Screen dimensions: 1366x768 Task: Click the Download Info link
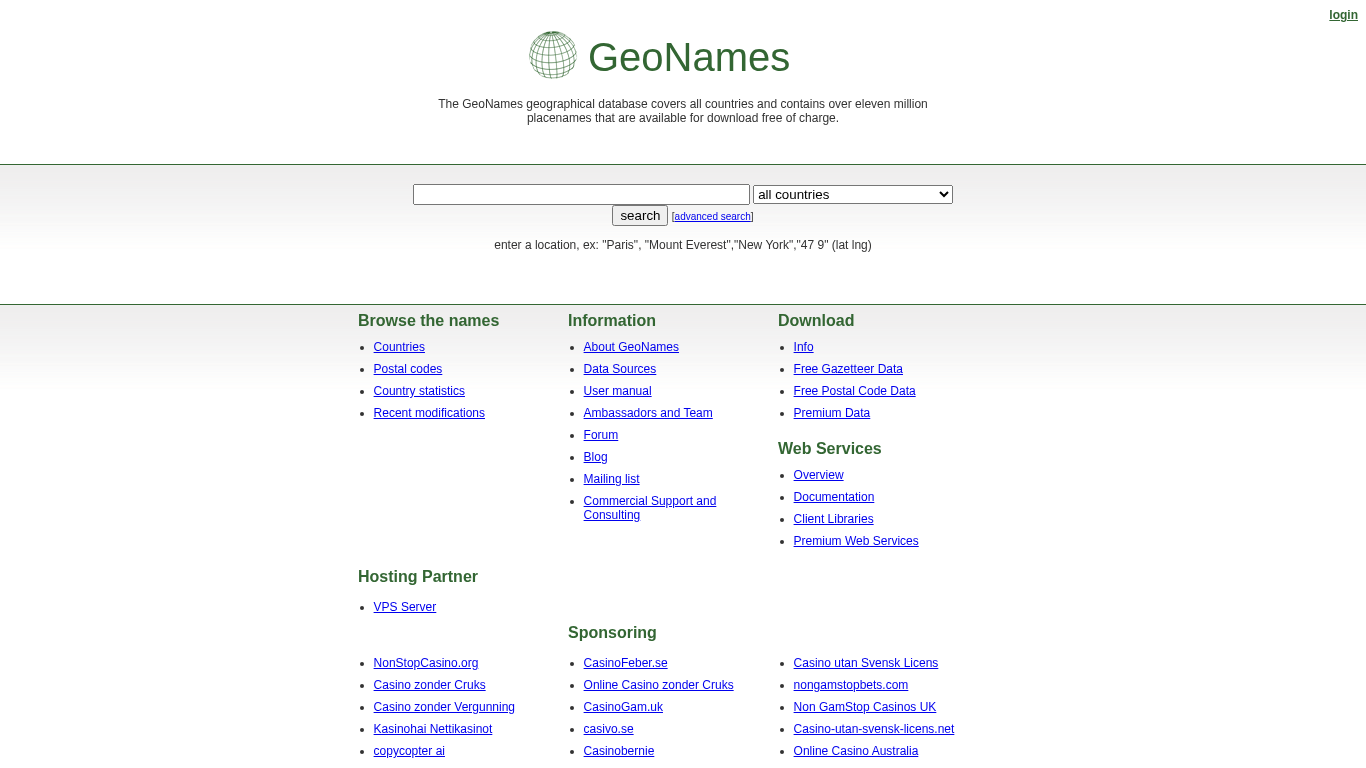point(804,347)
